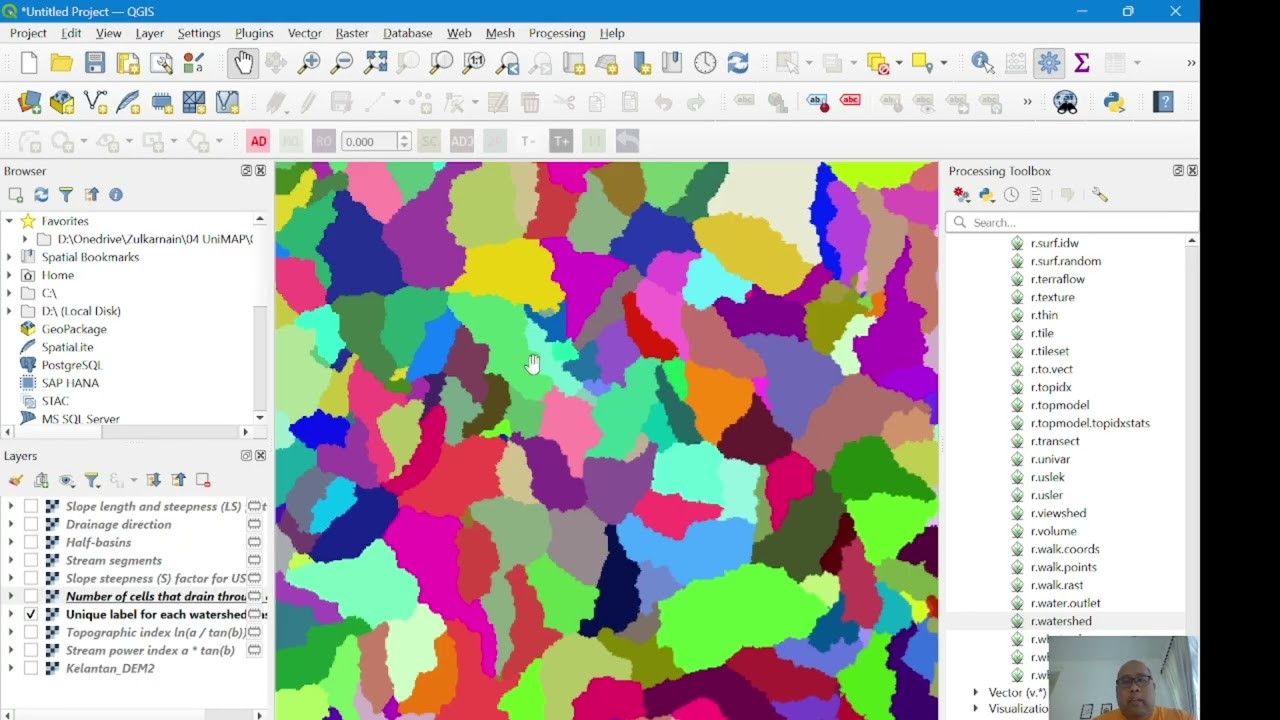
Task: Click the Processing Toolbox search field
Action: click(1071, 222)
